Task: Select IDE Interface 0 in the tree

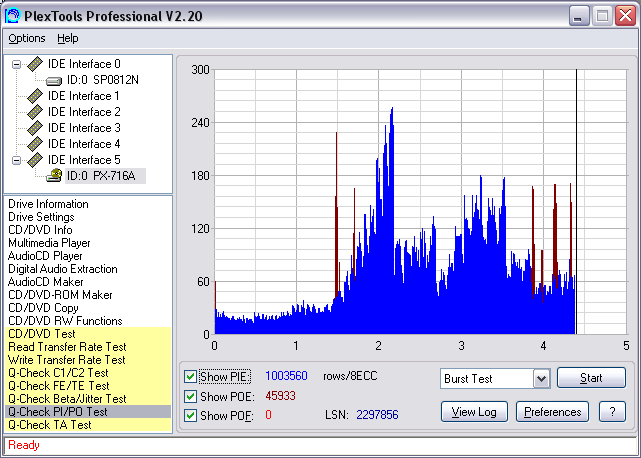Action: (x=84, y=64)
